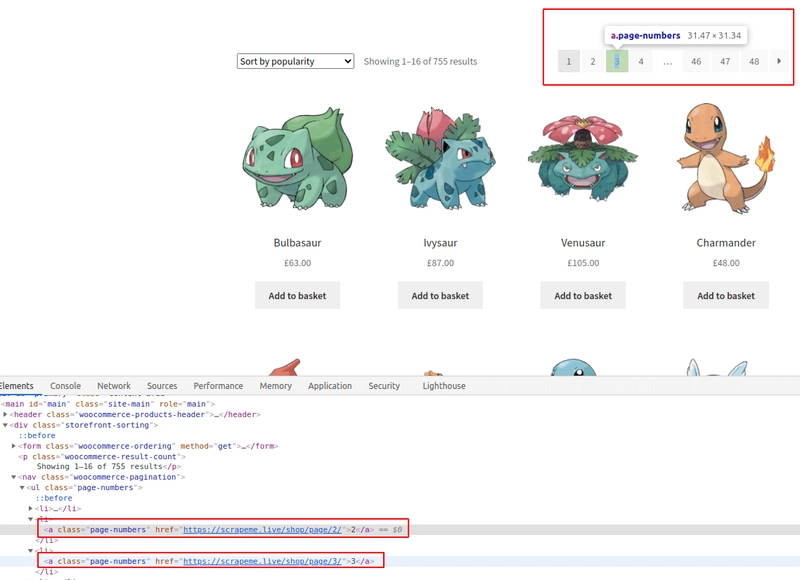The width and height of the screenshot is (800, 580).
Task: Collapse the li containing page 2 link
Action: [31, 519]
